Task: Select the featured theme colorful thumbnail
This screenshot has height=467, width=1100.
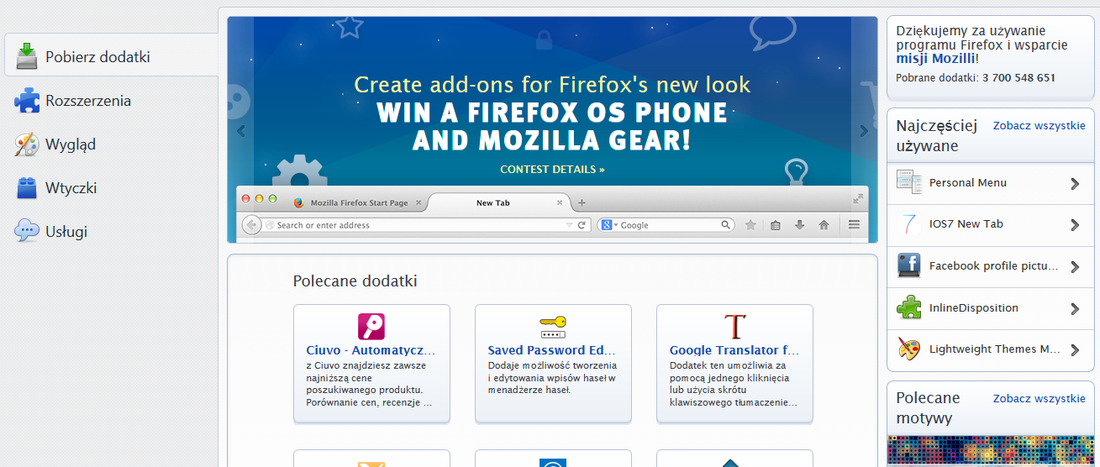Action: [990, 451]
